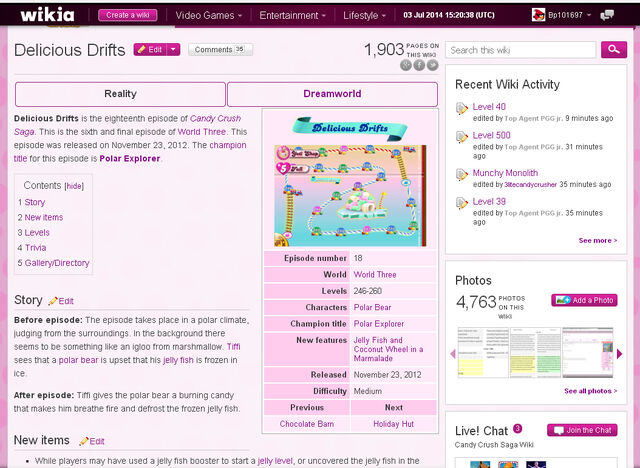This screenshot has height=468, width=640.
Task: Click the edit icon beside Level 39
Action: (x=461, y=203)
